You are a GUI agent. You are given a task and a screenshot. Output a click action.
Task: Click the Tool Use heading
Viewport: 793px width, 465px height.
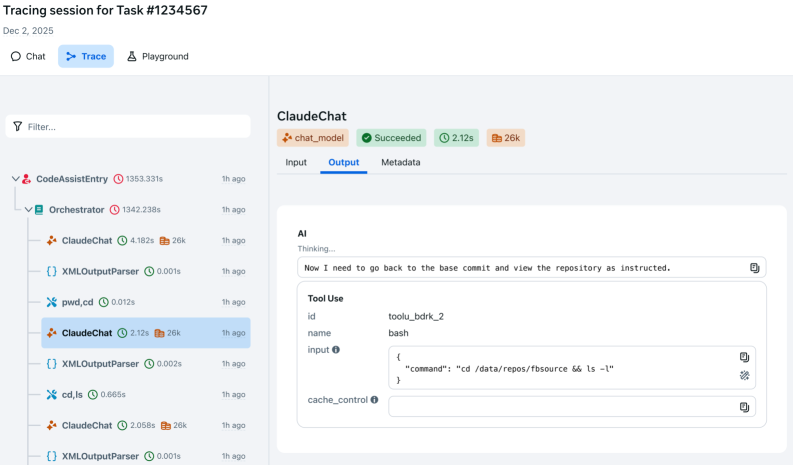coord(325,299)
